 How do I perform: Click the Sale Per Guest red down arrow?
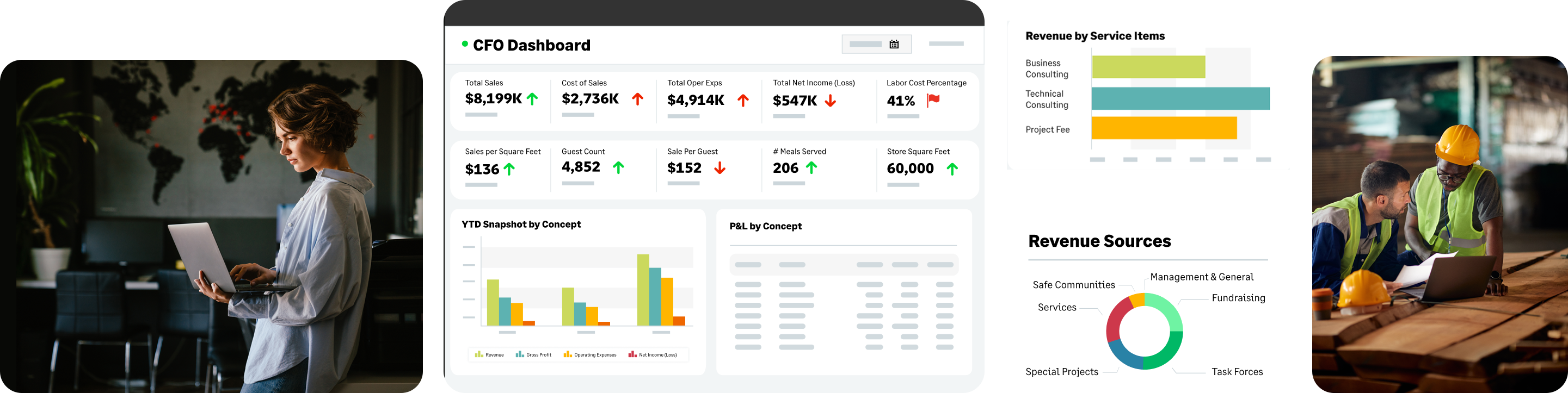[720, 168]
